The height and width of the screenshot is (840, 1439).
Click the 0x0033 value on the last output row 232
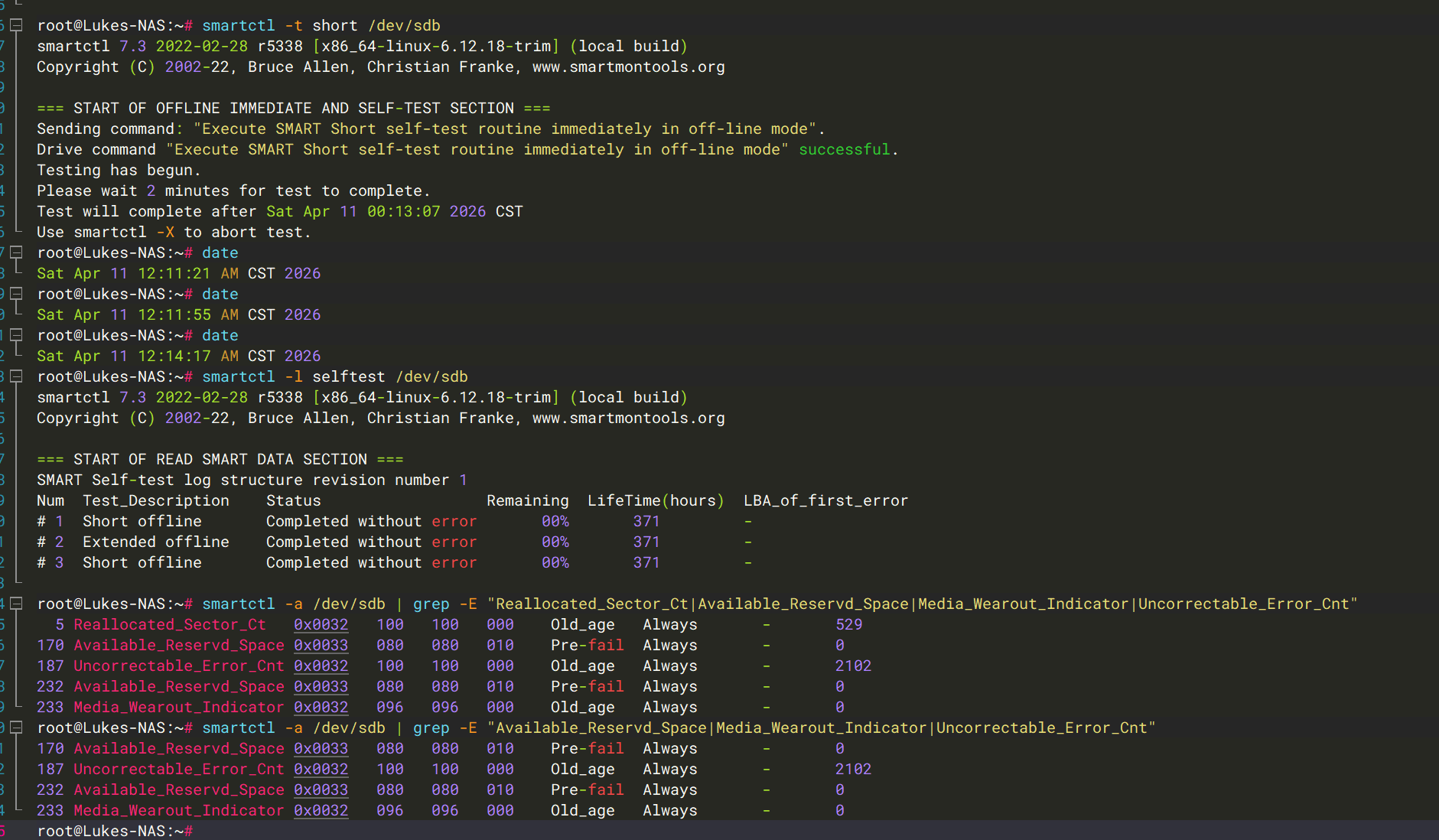pyautogui.click(x=321, y=790)
